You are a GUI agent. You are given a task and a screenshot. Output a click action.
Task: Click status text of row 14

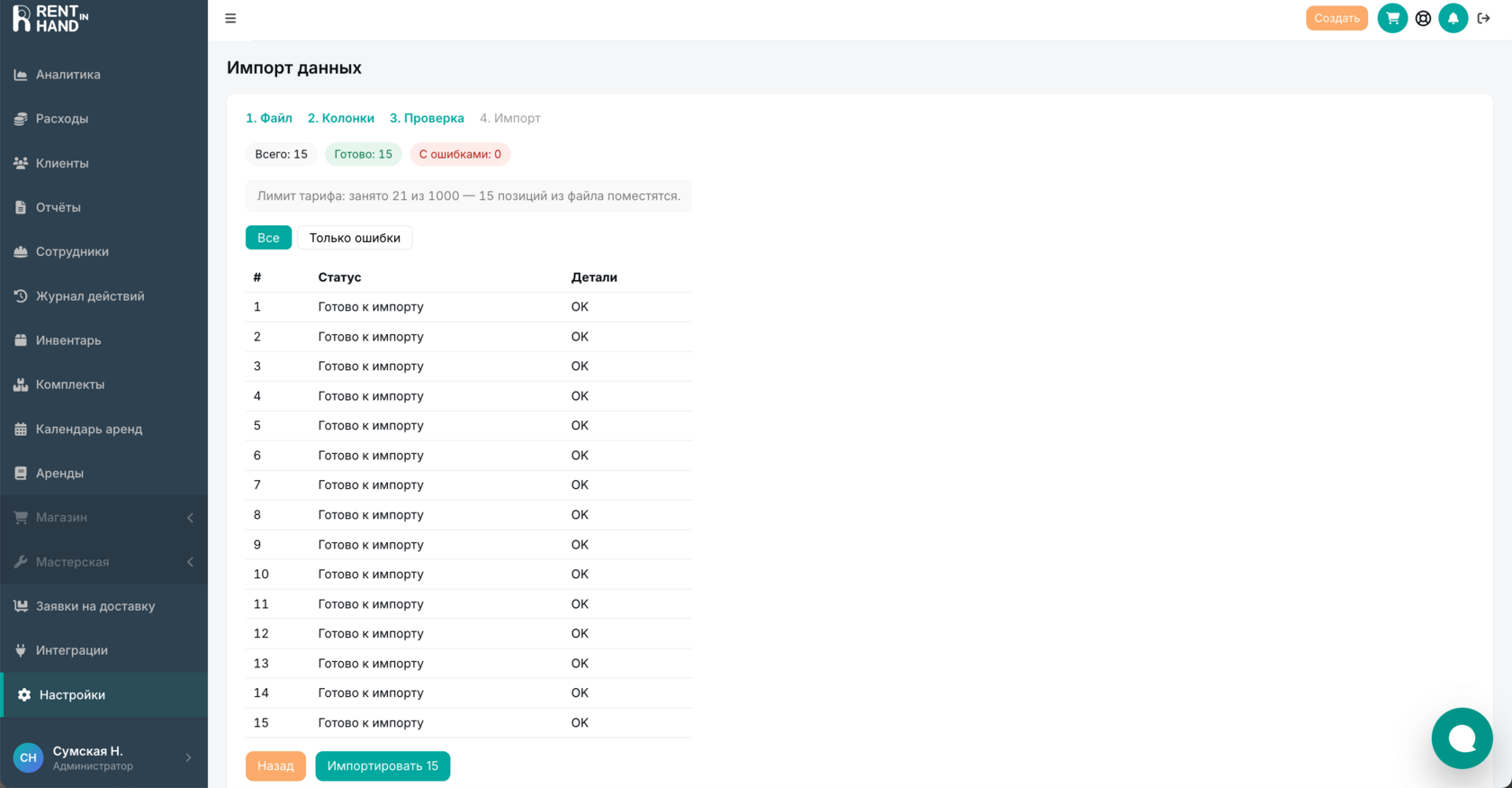pyautogui.click(x=371, y=693)
